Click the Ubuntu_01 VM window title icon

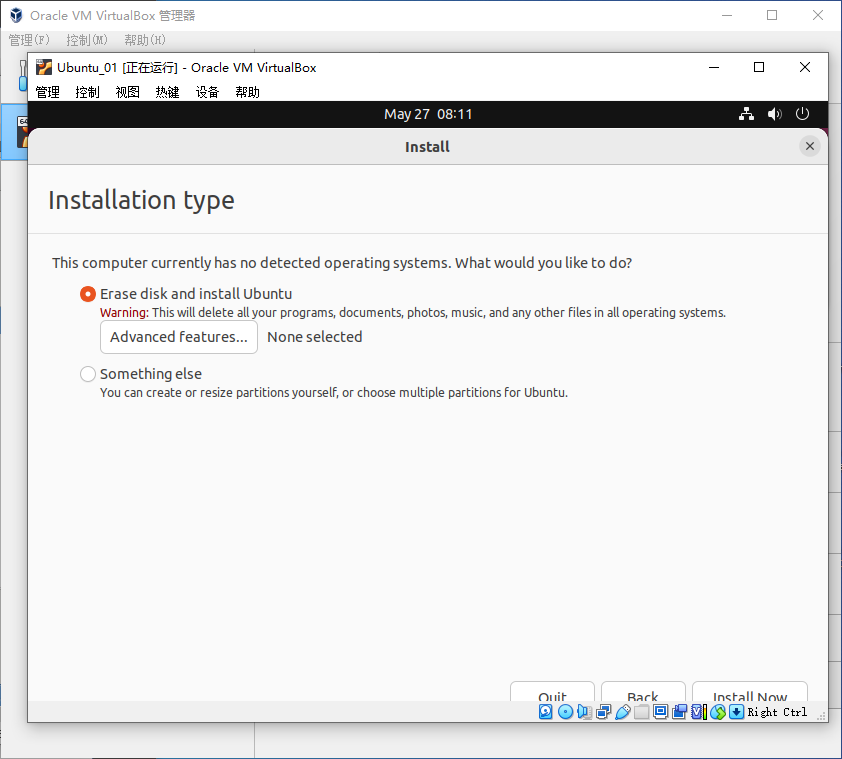click(x=44, y=68)
